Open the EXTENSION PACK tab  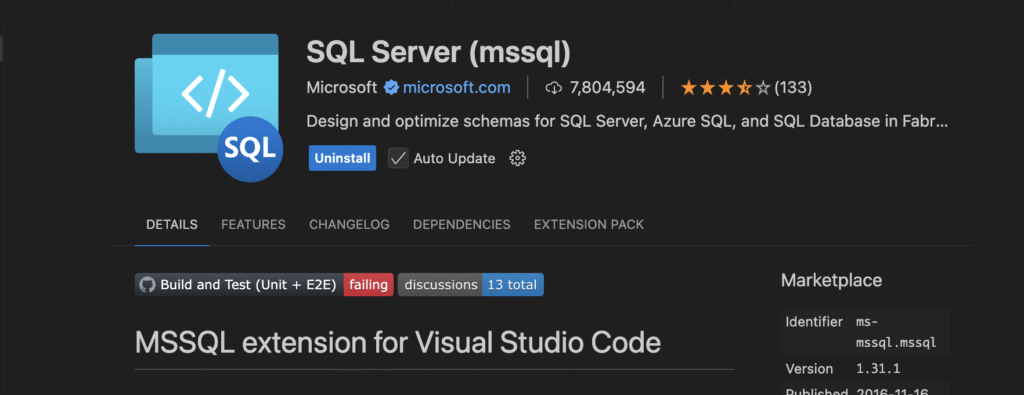[x=589, y=225]
